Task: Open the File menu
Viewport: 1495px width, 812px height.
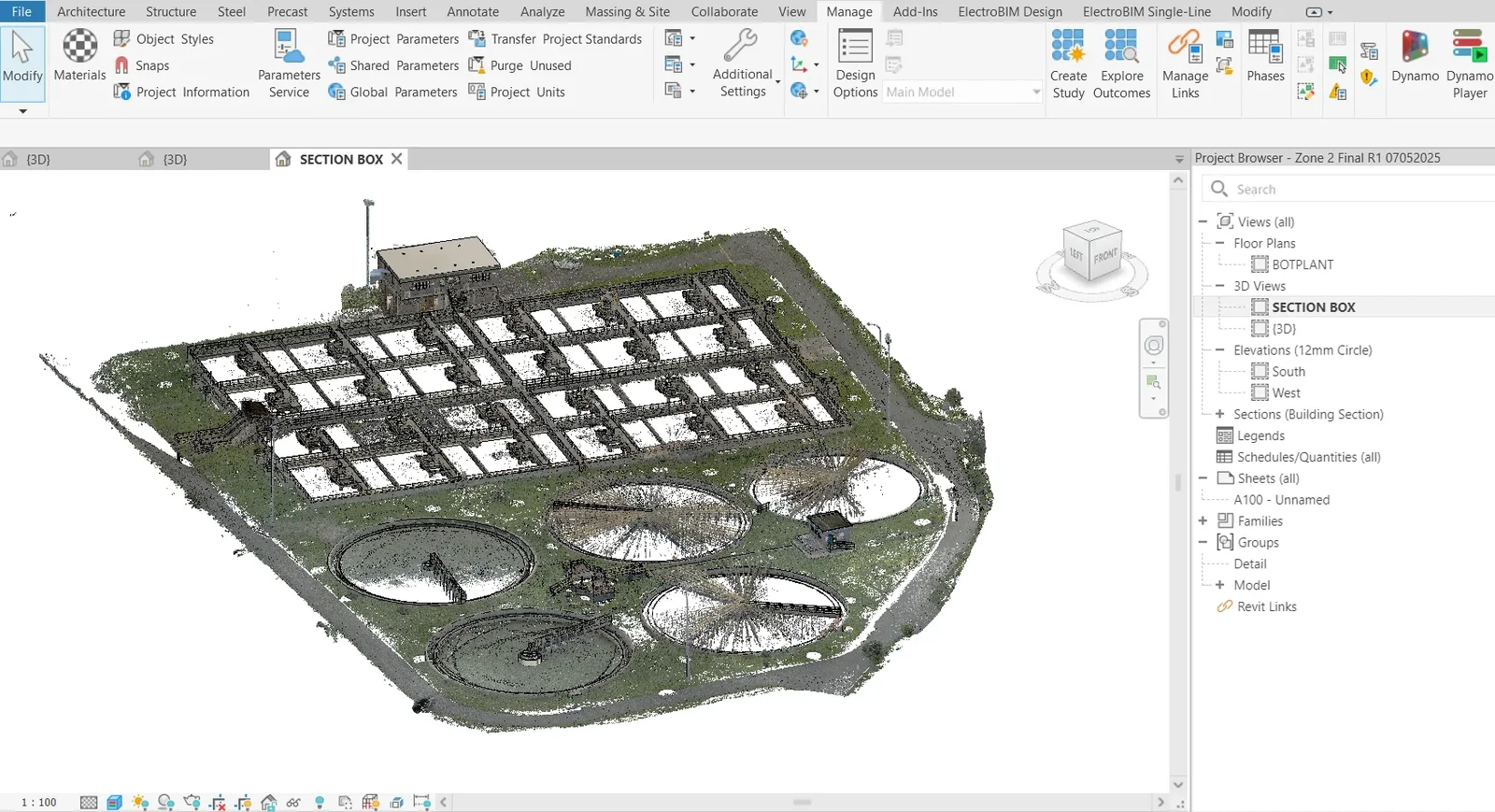Action: [x=21, y=11]
